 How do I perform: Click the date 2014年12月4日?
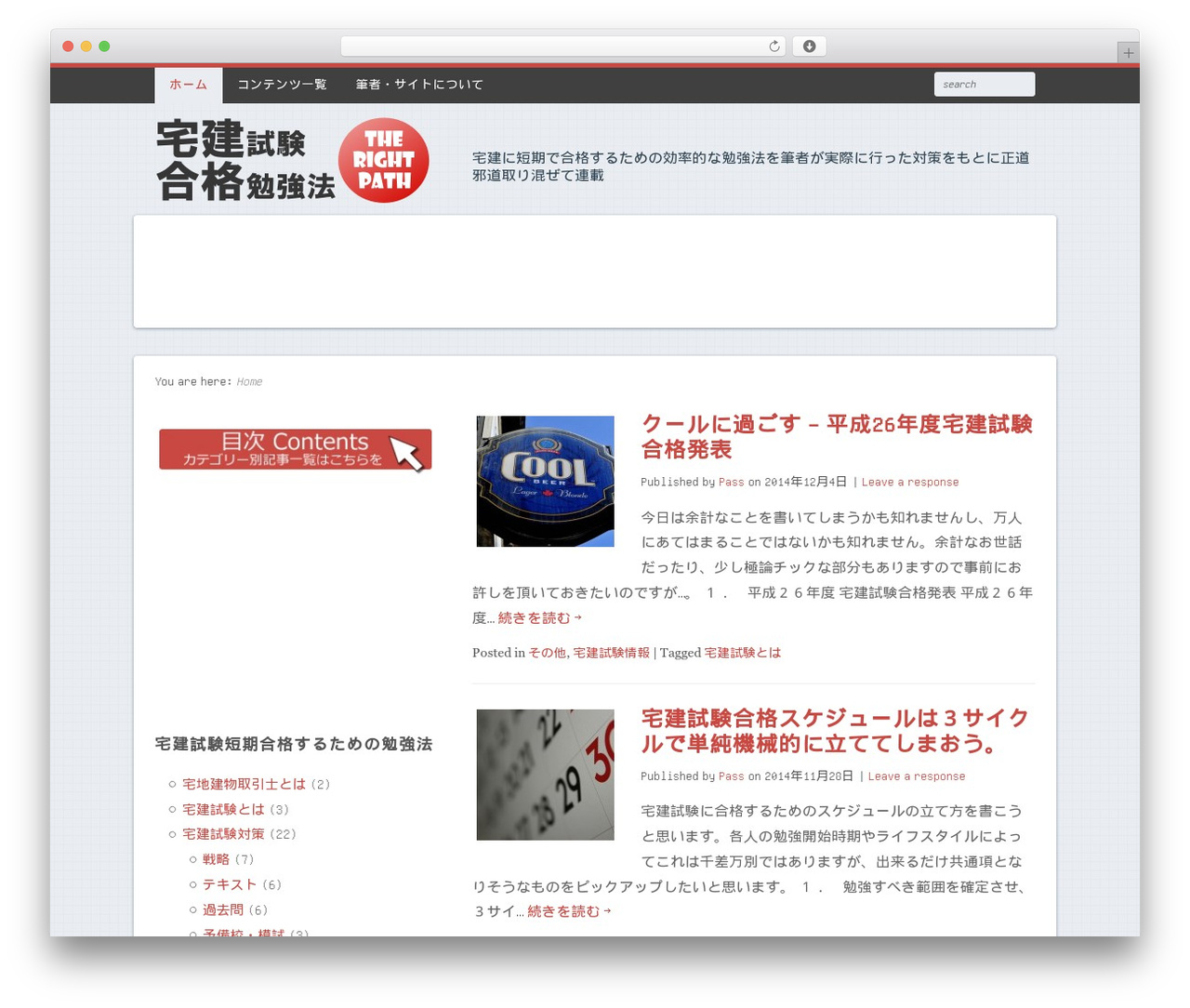(805, 483)
